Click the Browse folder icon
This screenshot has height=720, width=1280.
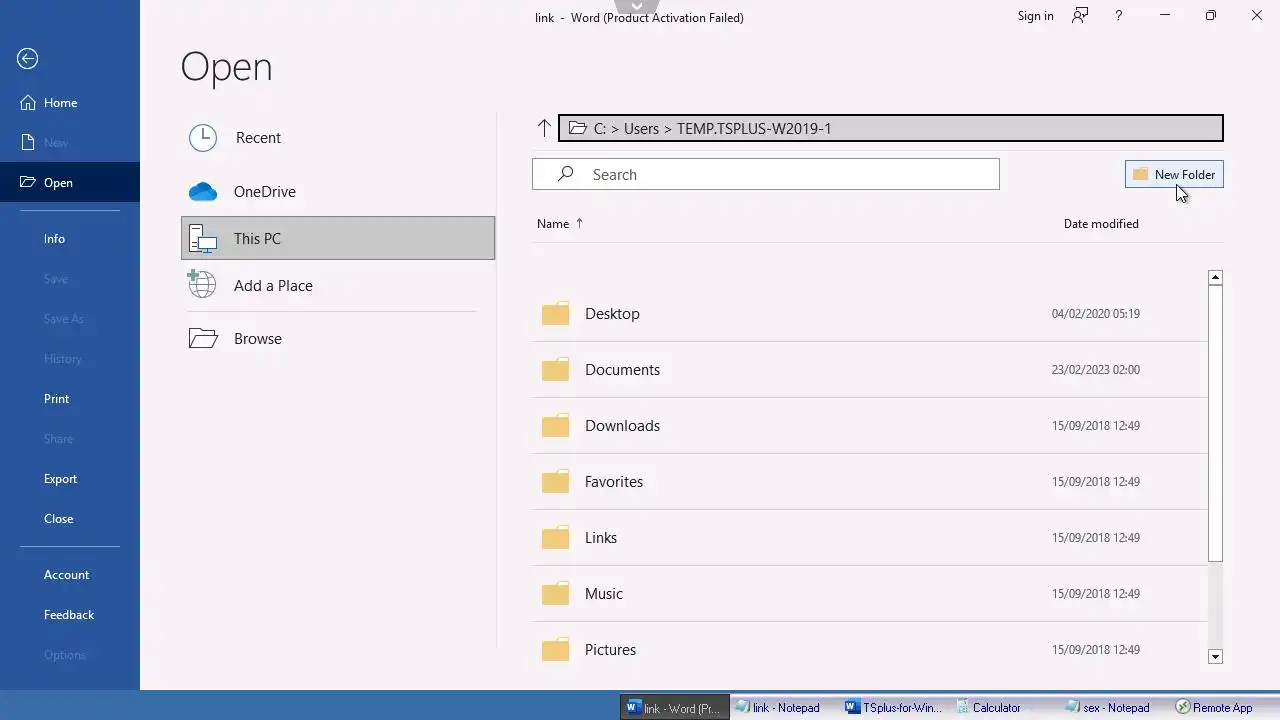[203, 338]
